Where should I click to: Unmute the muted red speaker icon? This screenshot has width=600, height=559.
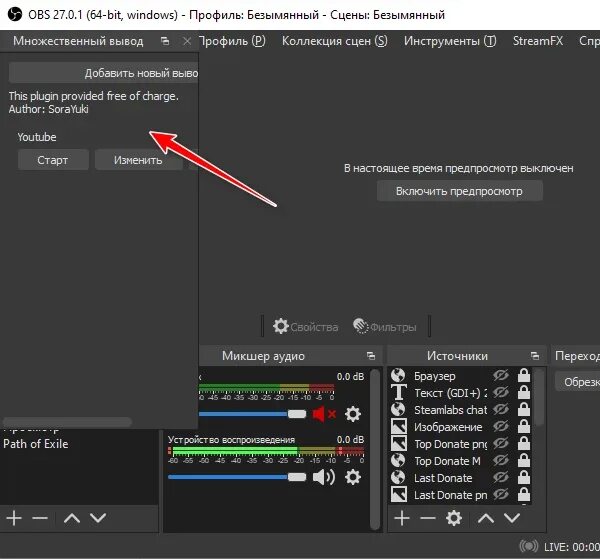pos(324,414)
